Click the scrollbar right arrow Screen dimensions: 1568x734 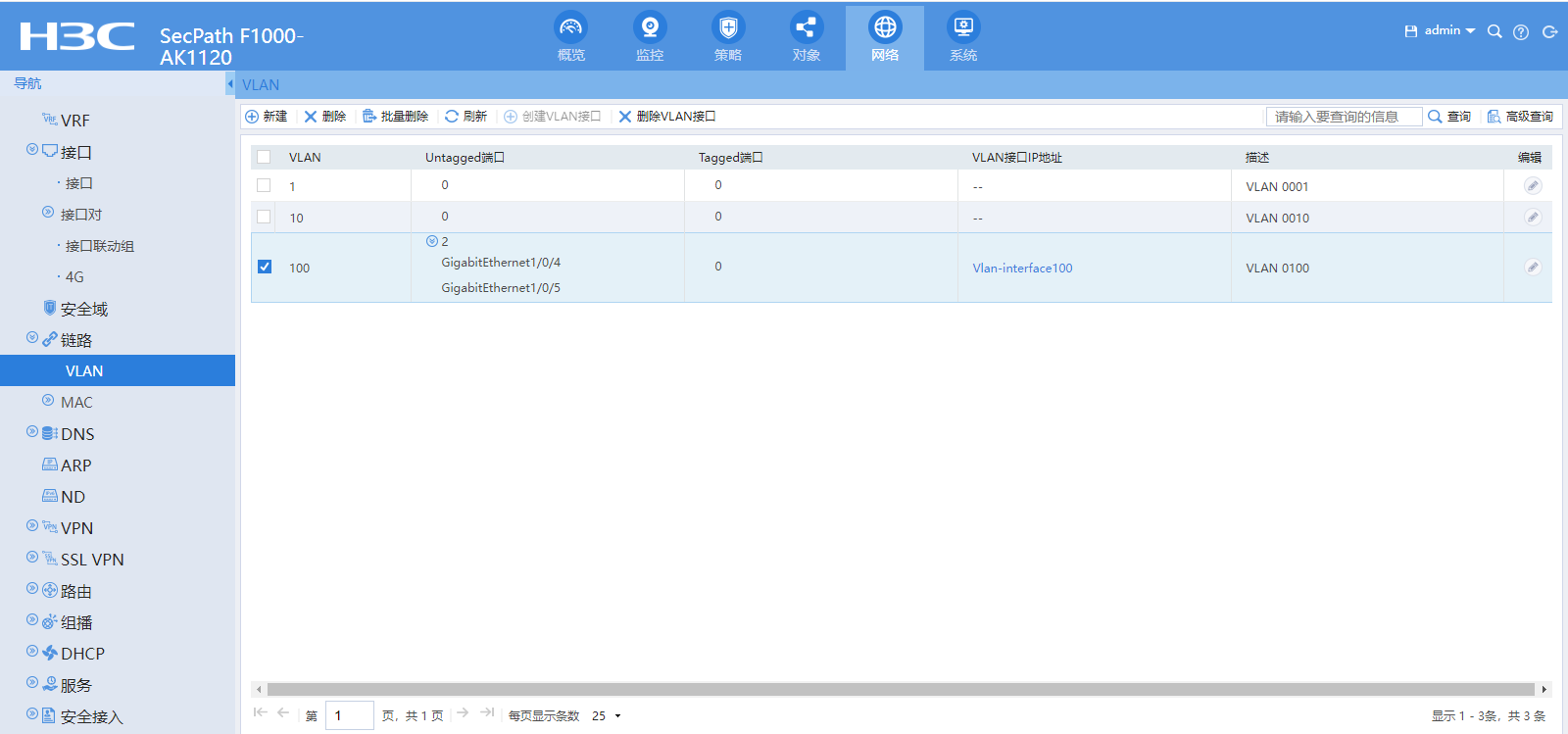pyautogui.click(x=1544, y=689)
